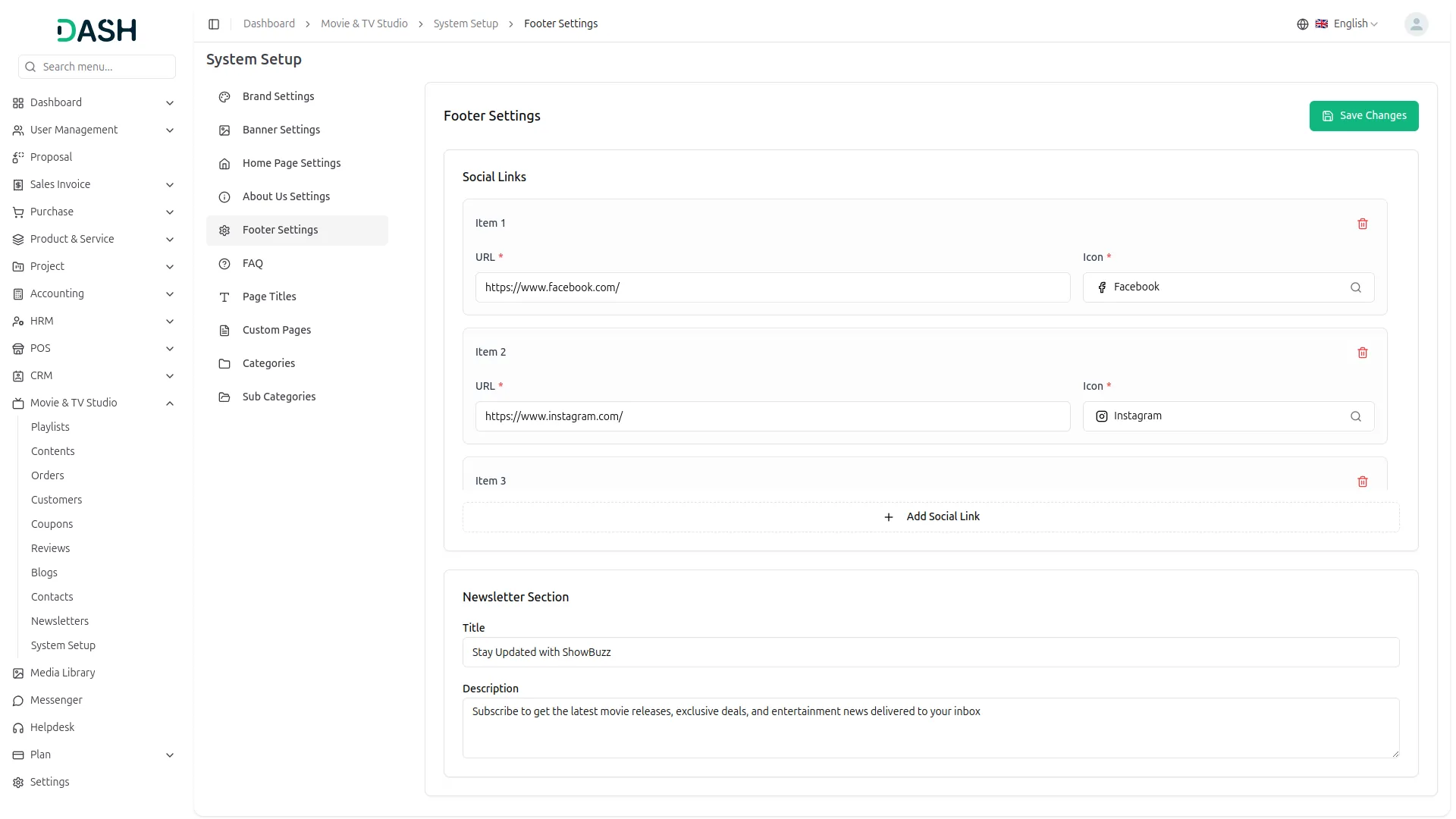
Task: Switch to FAQ settings
Action: pyautogui.click(x=253, y=263)
